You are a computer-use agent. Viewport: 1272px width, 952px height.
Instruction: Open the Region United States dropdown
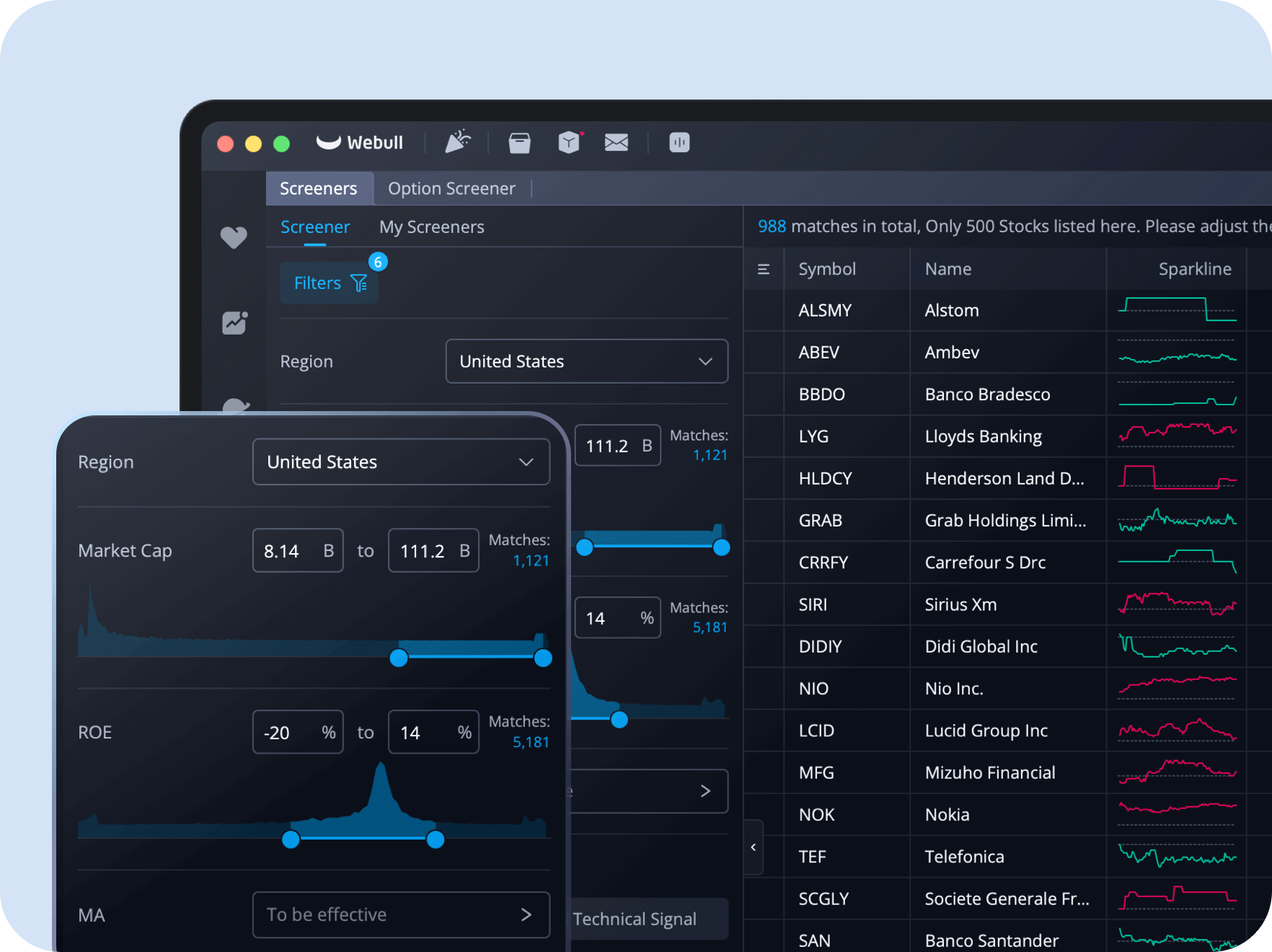tap(401, 462)
